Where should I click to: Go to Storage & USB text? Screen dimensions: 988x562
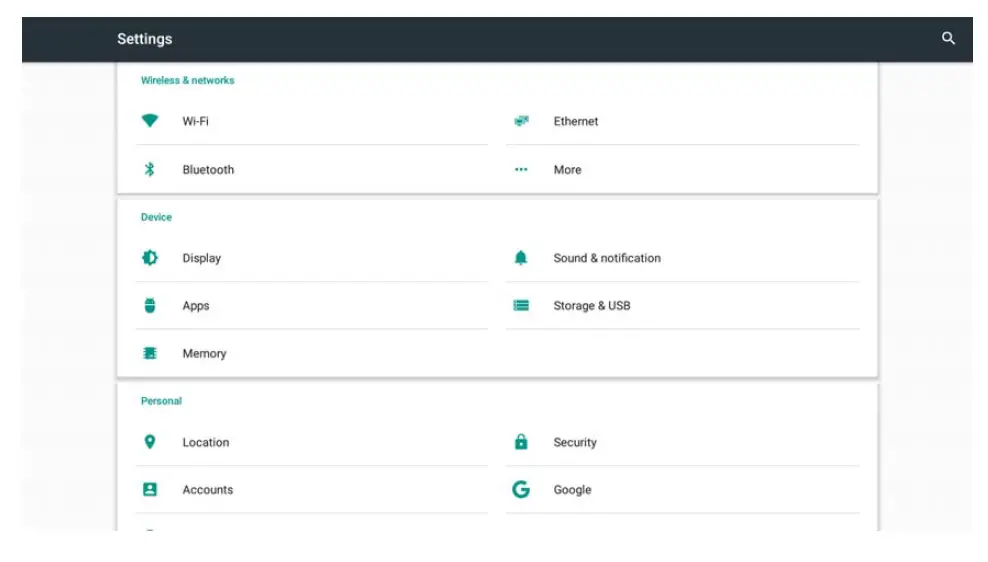pyautogui.click(x=592, y=306)
